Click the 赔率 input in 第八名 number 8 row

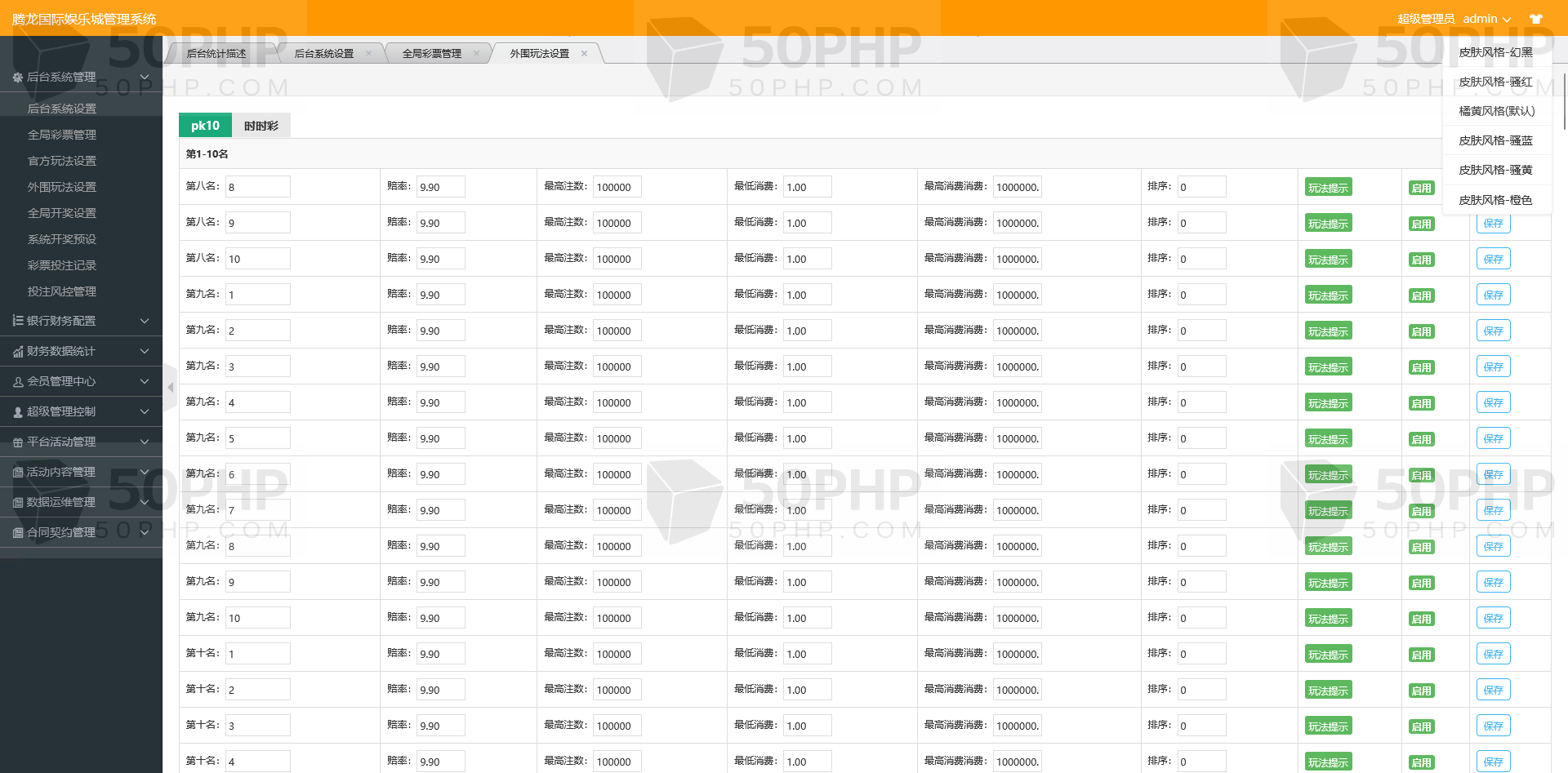[x=440, y=187]
